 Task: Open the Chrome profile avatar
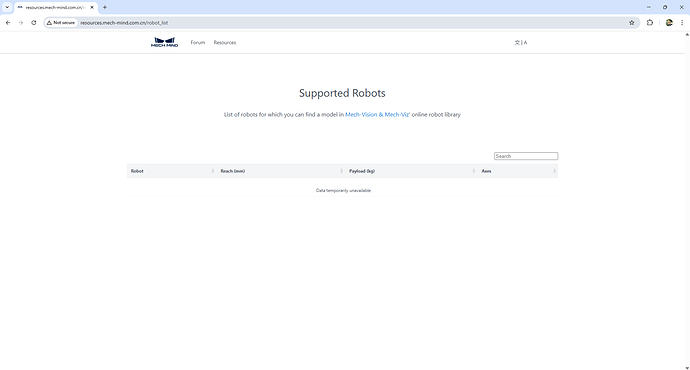[x=669, y=22]
